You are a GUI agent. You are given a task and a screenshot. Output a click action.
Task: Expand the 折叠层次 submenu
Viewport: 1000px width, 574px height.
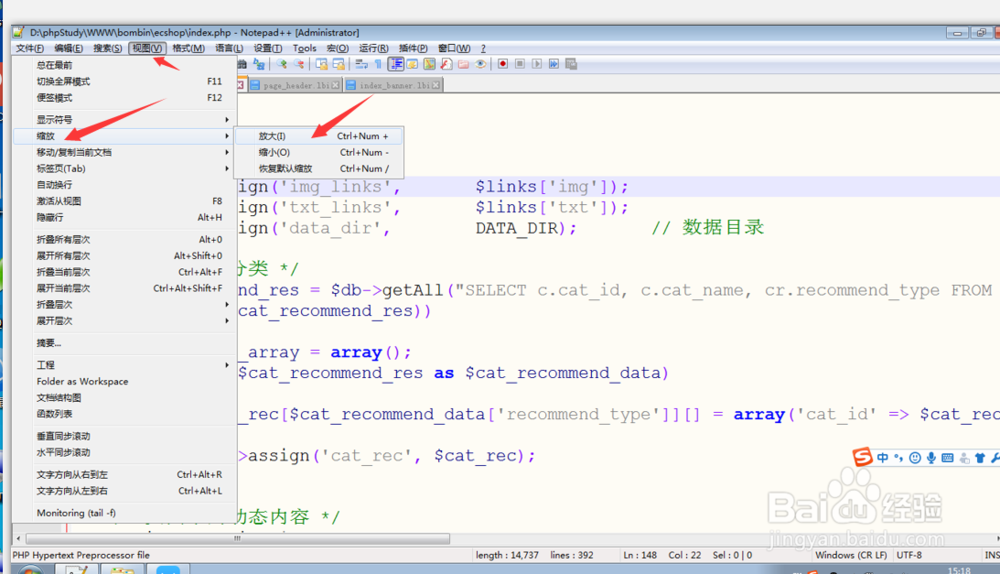(125, 304)
